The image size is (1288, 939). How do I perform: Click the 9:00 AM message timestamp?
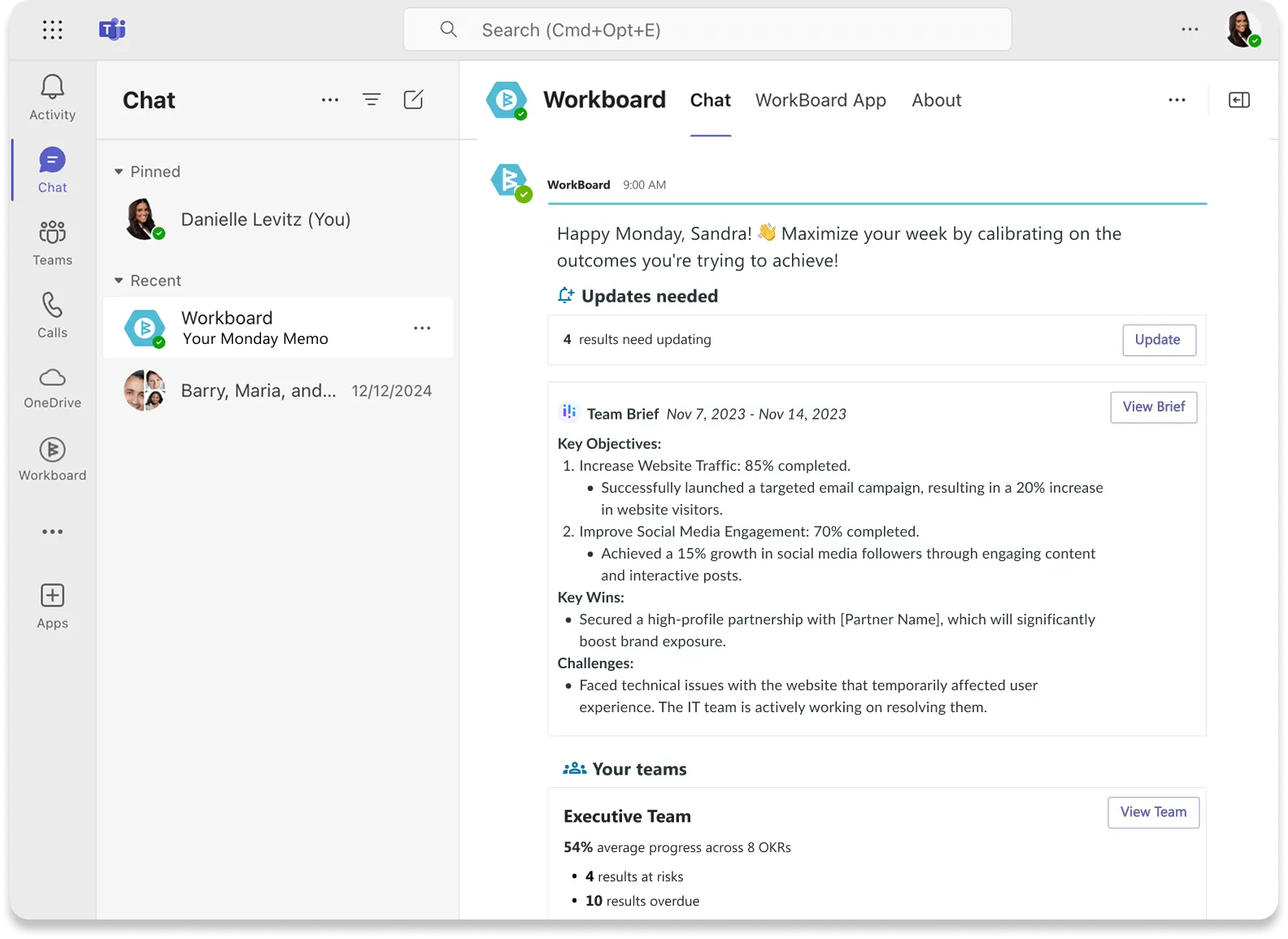pos(644,185)
